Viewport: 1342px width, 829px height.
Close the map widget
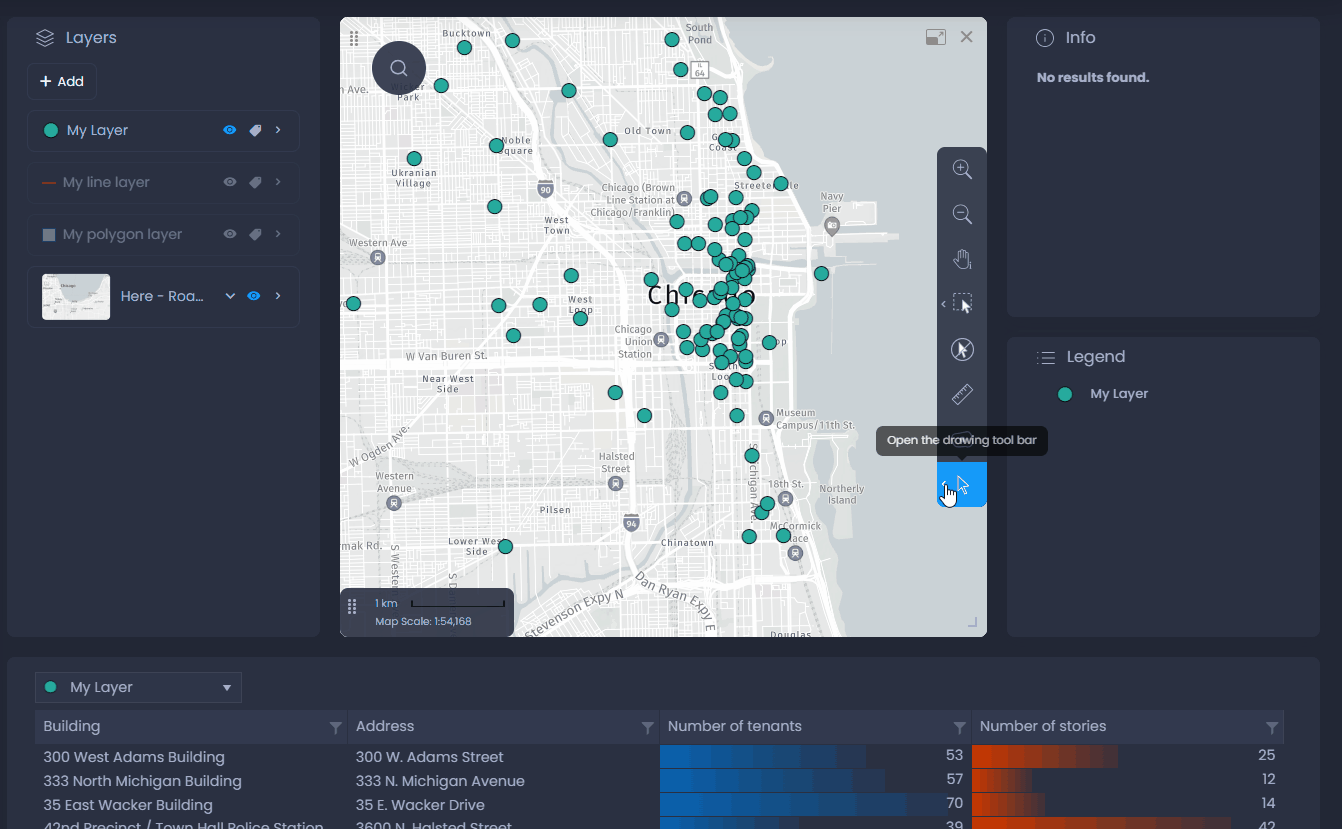pos(966,37)
